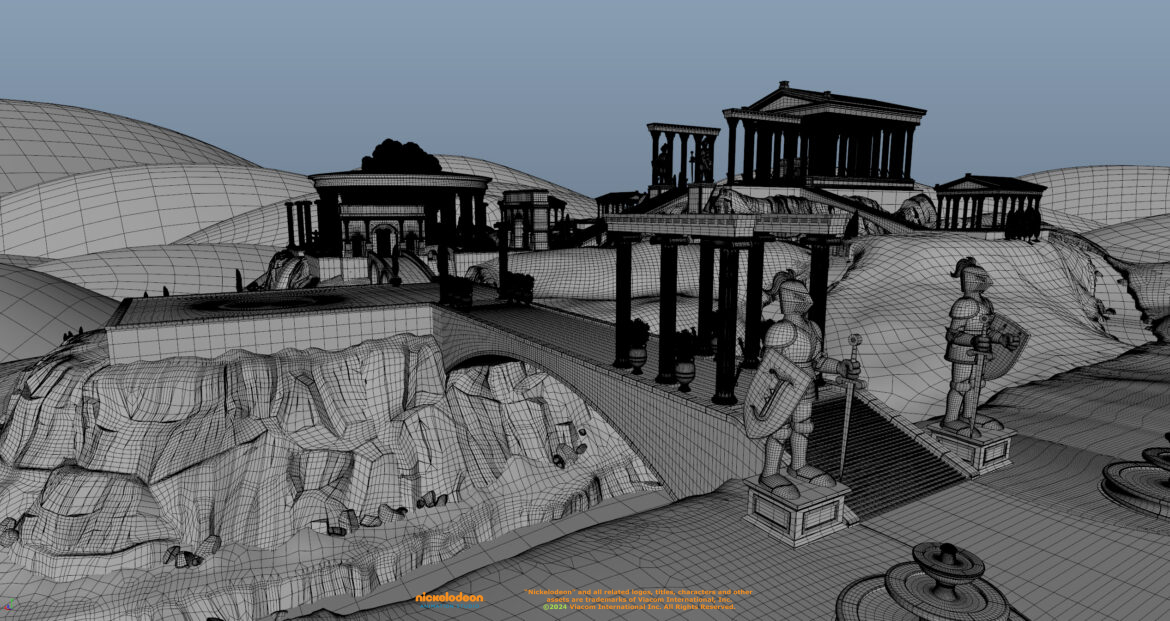The image size is (1170, 621).
Task: Select the ruined colonnade left of the temple
Action: [x=682, y=155]
